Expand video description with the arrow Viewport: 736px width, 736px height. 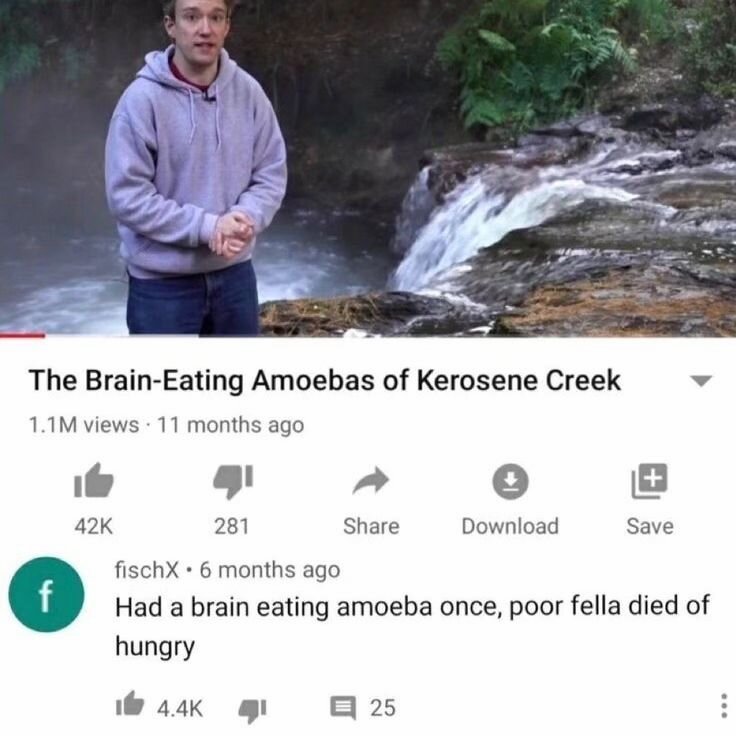(x=701, y=381)
